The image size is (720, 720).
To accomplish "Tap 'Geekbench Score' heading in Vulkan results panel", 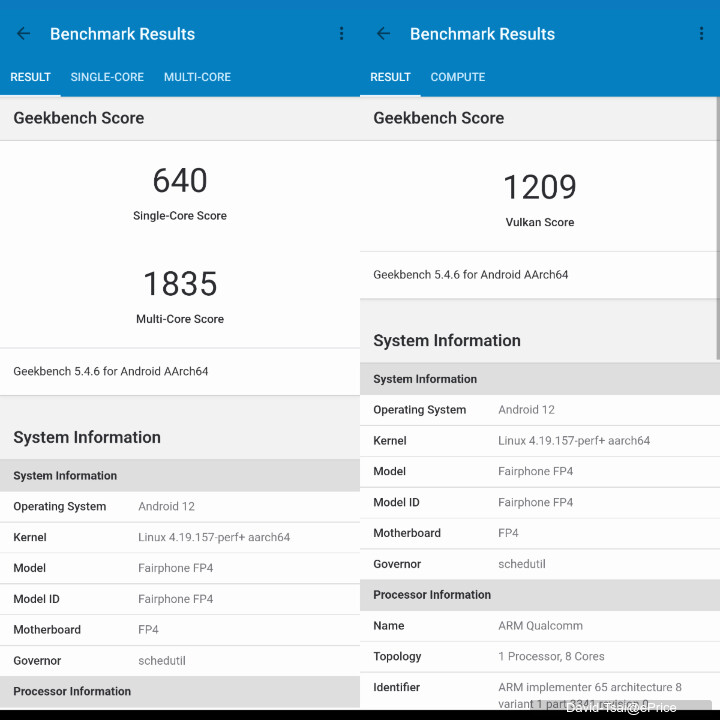I will click(x=439, y=118).
